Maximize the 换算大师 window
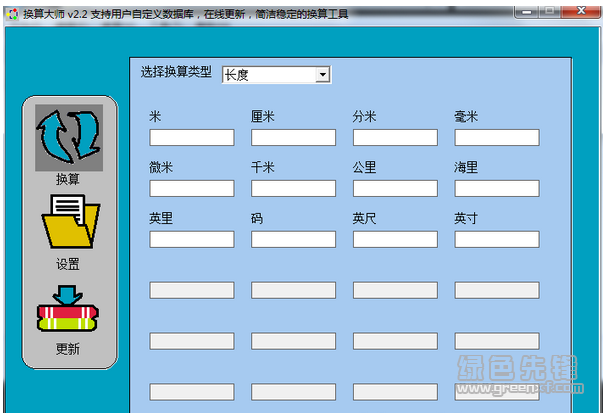The width and height of the screenshot is (605, 413). click(x=550, y=12)
